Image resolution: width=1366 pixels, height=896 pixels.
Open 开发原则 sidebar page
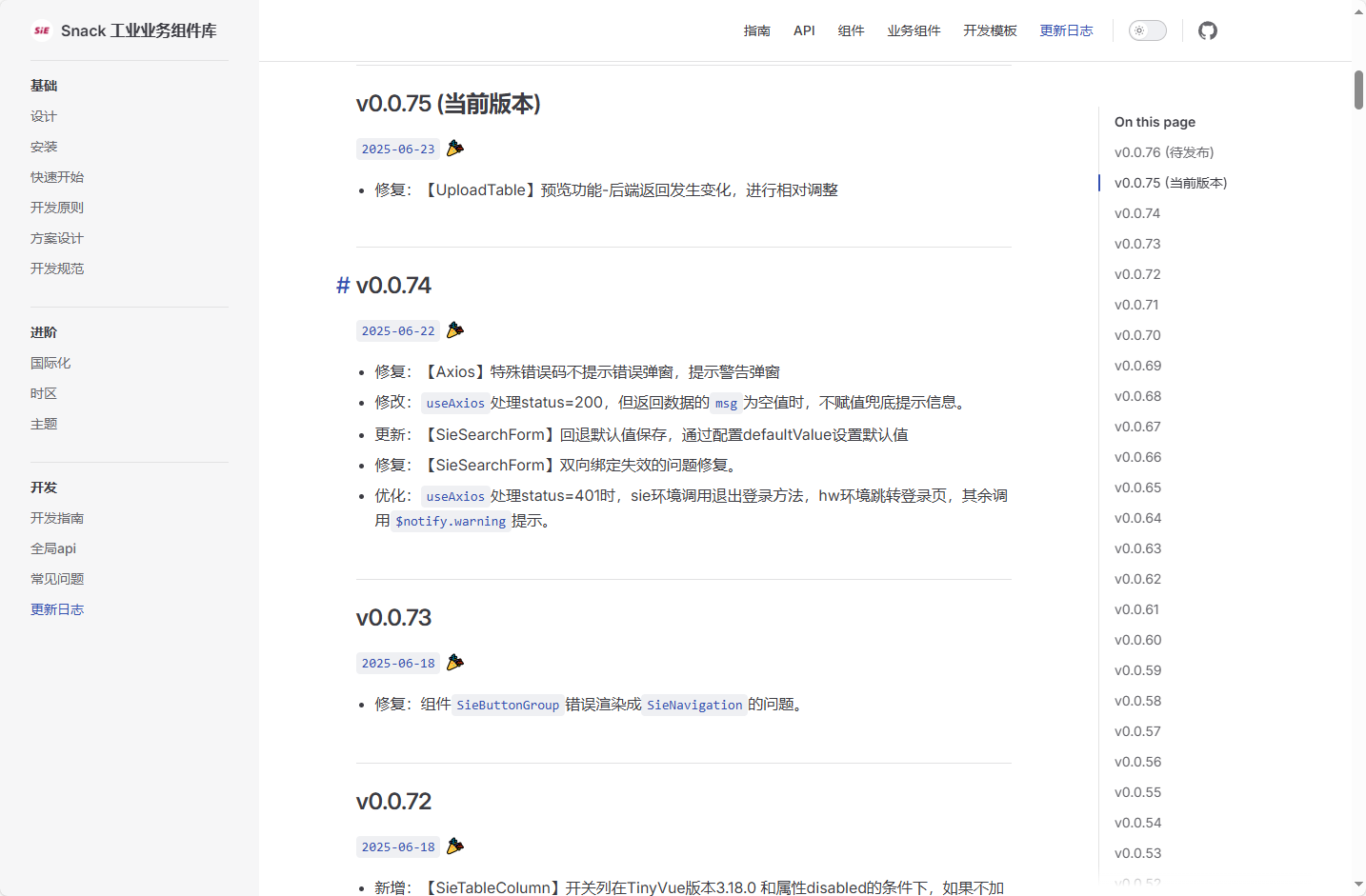57,208
